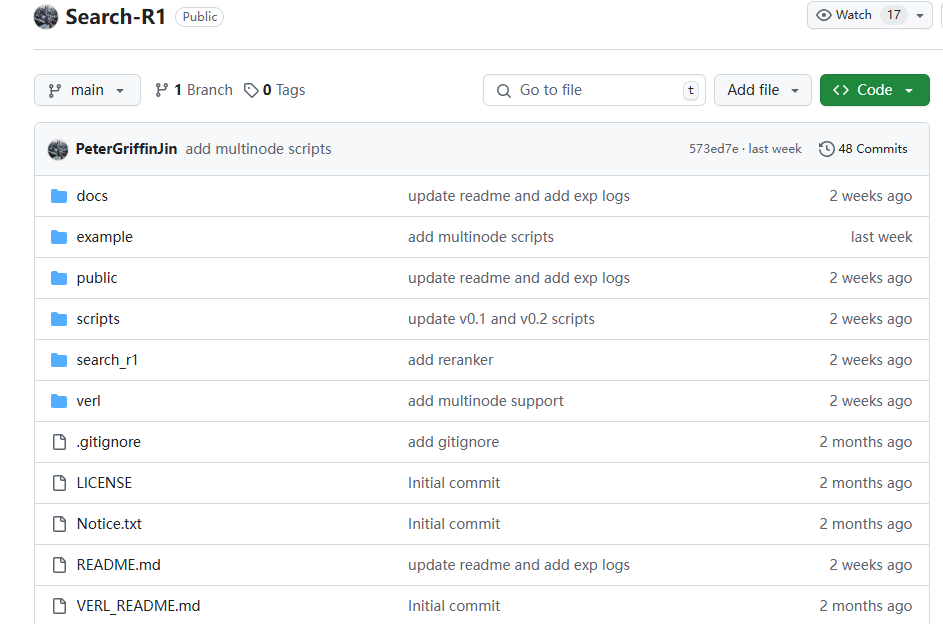Click the commit history clock icon
Image resolution: width=943 pixels, height=624 pixels.
[826, 149]
